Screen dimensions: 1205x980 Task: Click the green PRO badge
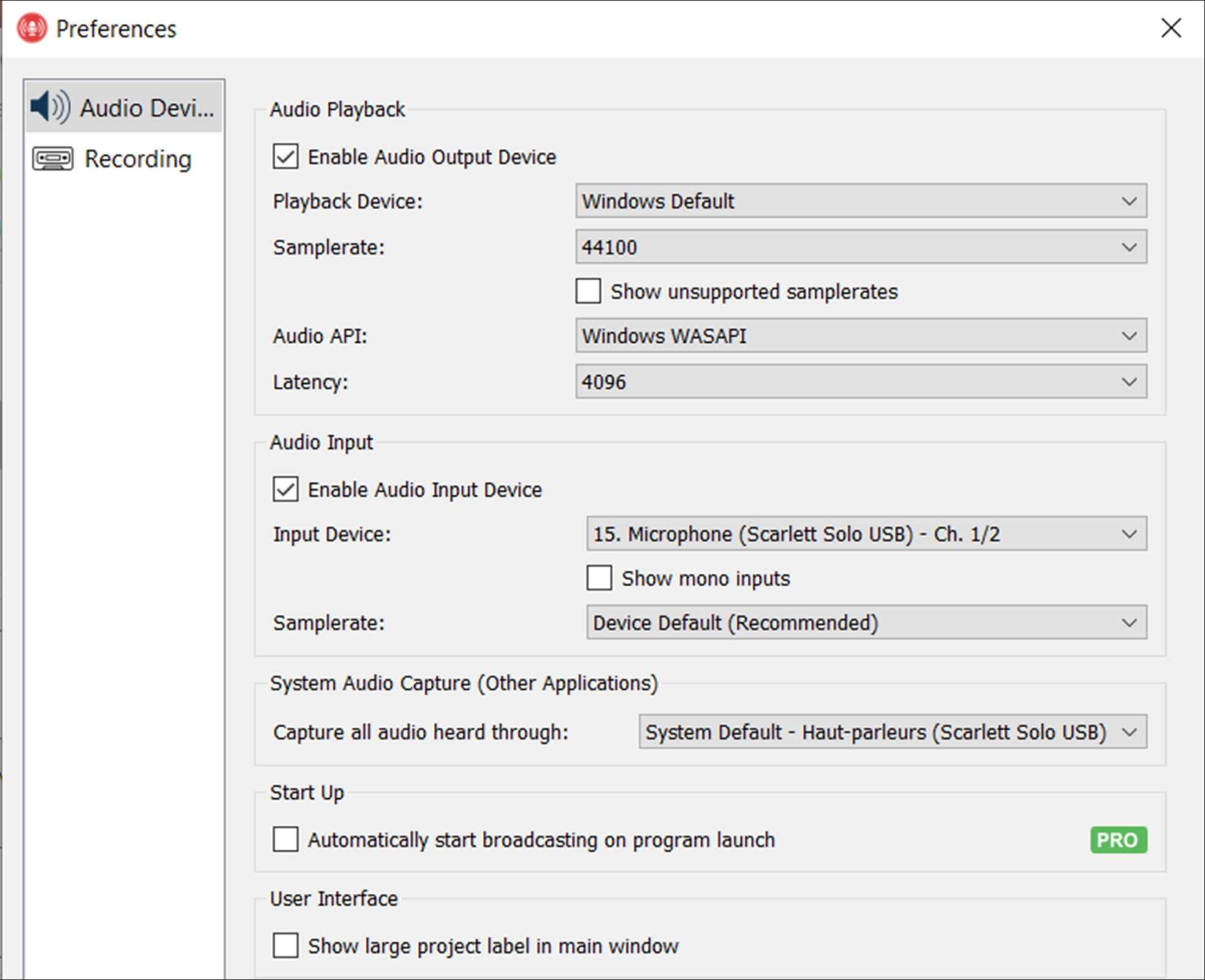pyautogui.click(x=1118, y=840)
